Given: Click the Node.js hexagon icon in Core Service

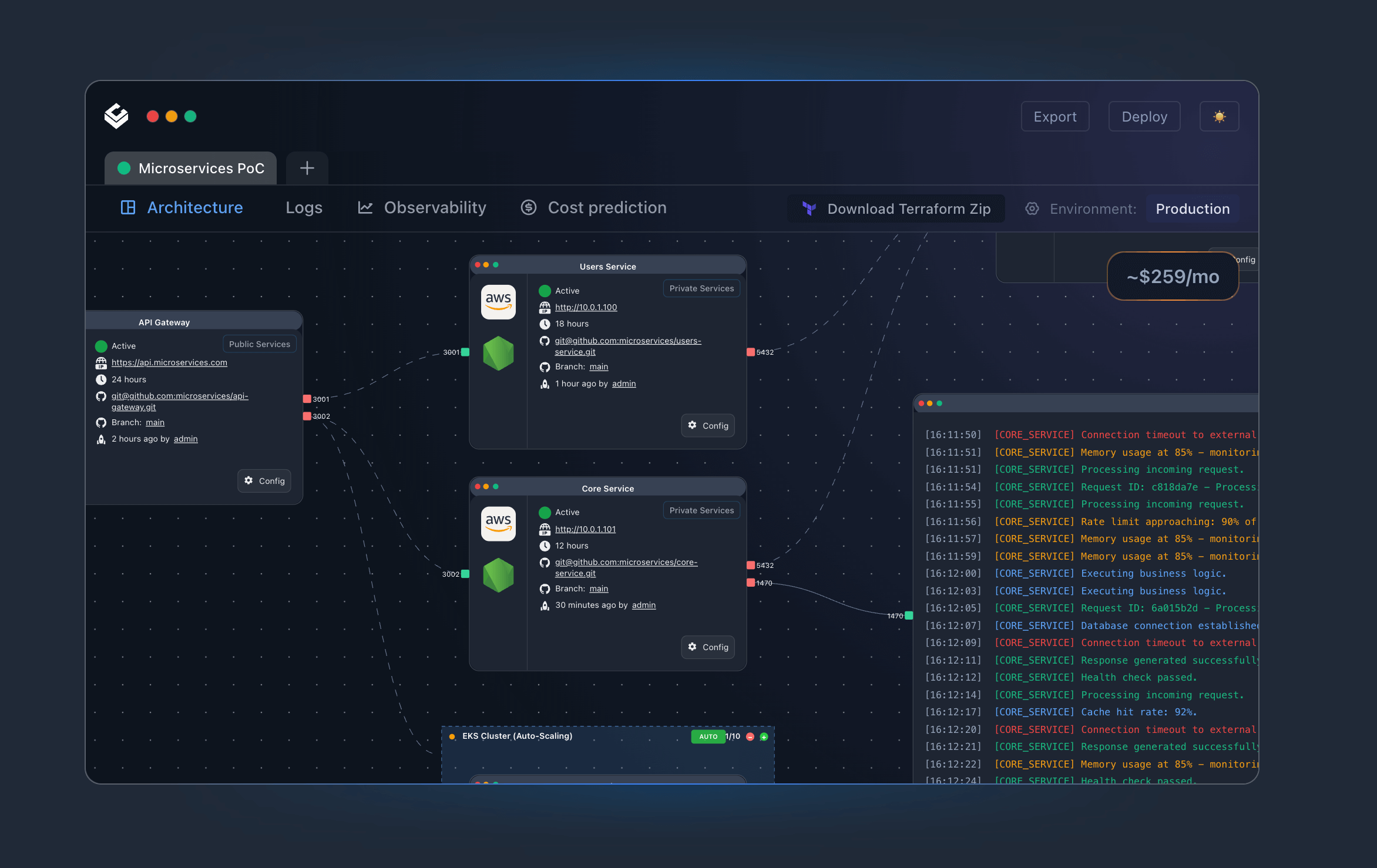Looking at the screenshot, I should 498,575.
